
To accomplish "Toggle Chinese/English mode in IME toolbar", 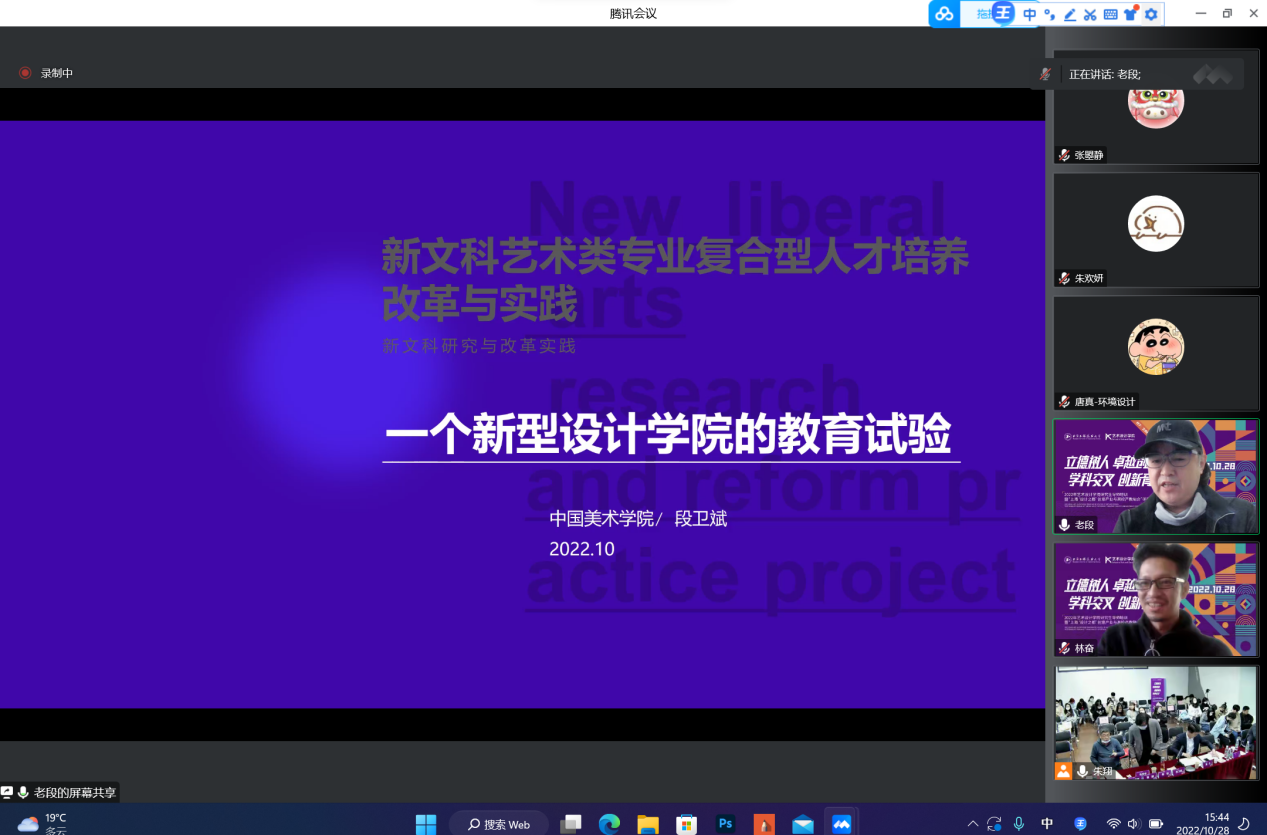I will point(1029,14).
